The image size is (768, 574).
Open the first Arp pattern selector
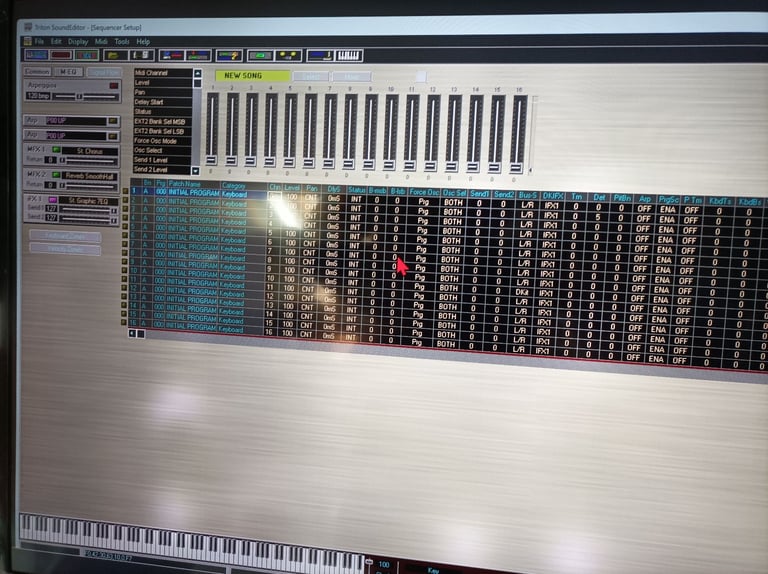click(x=76, y=120)
